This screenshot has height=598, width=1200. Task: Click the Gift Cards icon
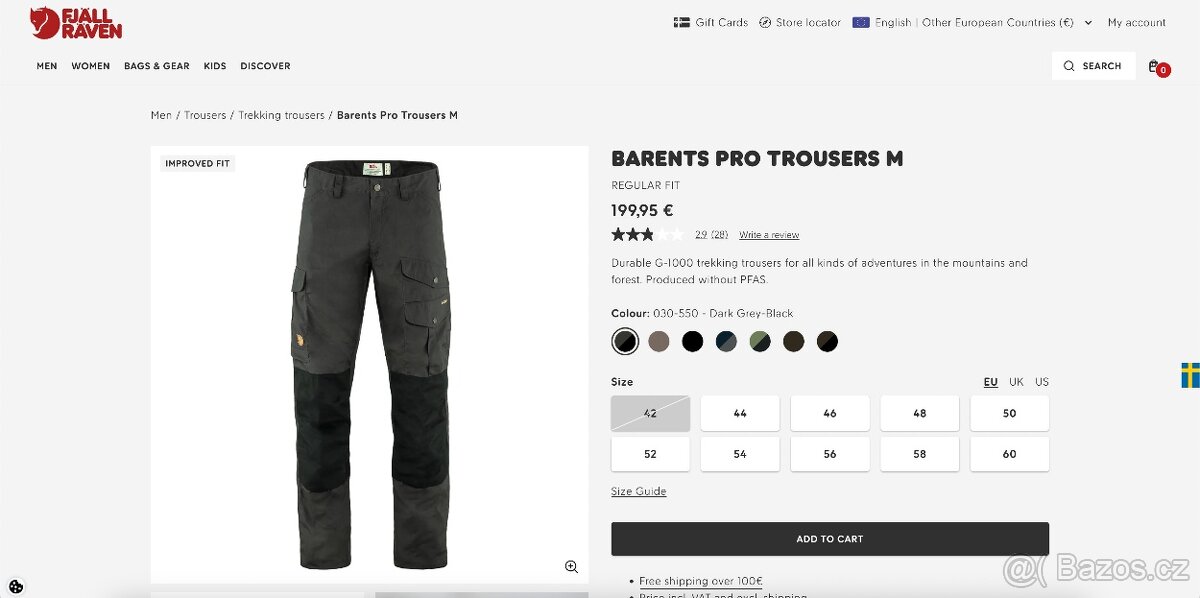(683, 22)
